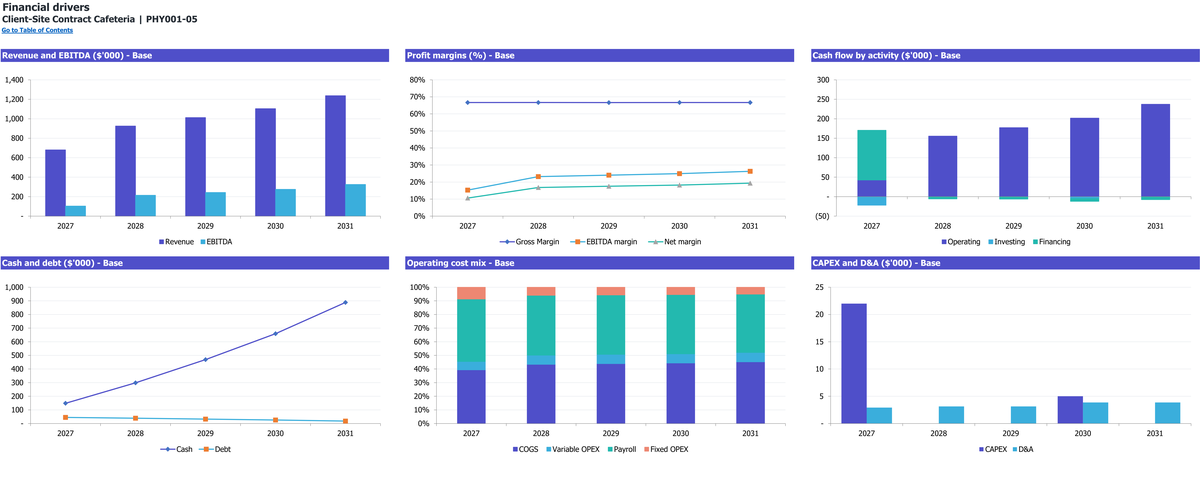
Task: Click the 2028 Variable OPEX segment in cost mix
Action: pyautogui.click(x=541, y=360)
